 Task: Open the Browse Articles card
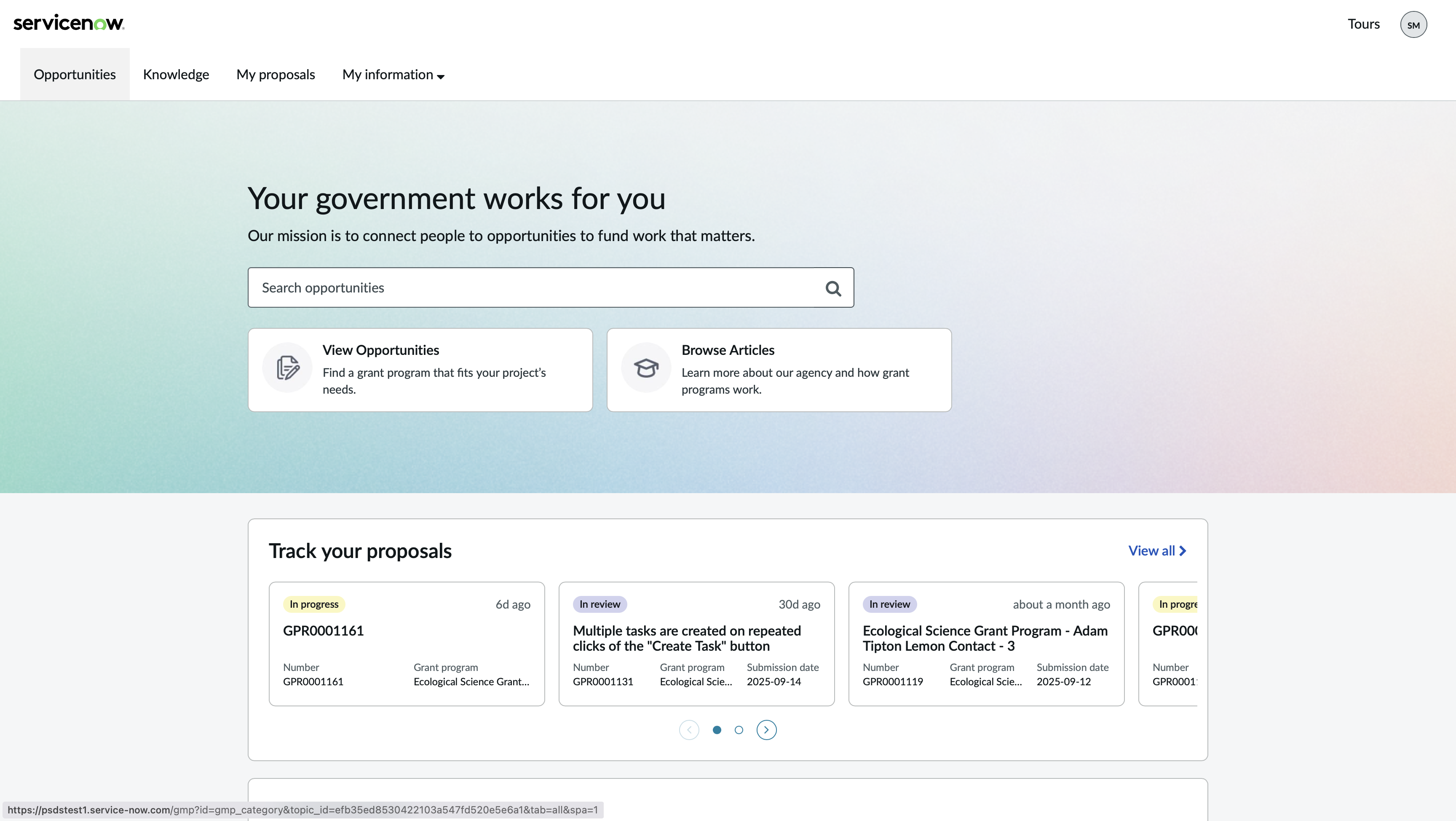[x=779, y=370]
